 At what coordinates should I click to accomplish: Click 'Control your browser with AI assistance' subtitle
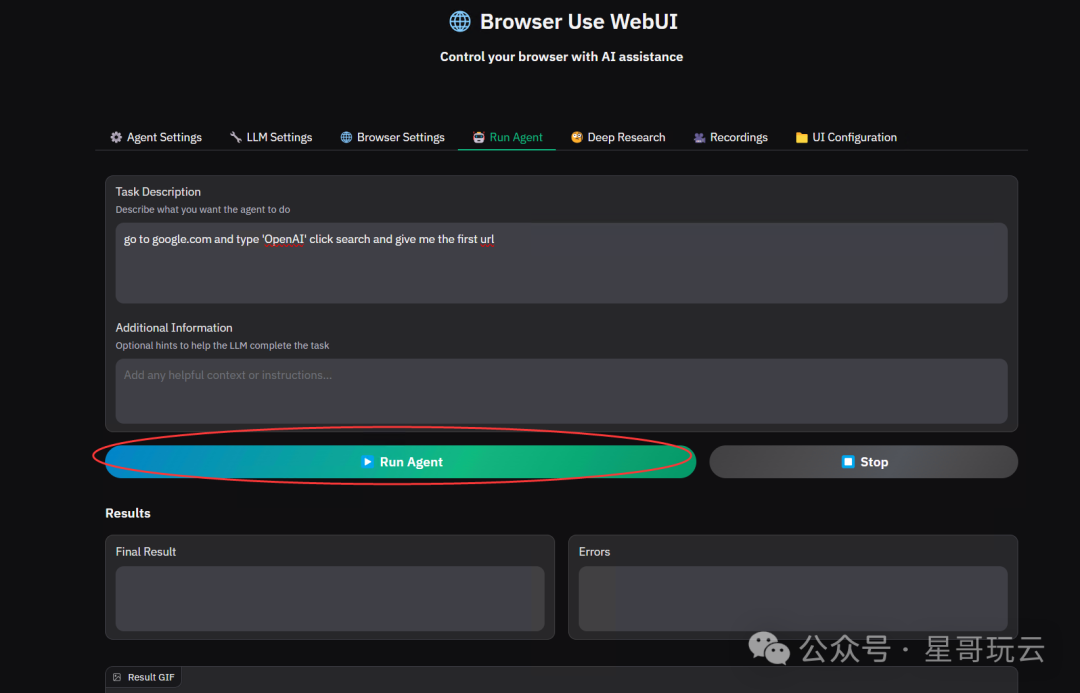pos(561,56)
